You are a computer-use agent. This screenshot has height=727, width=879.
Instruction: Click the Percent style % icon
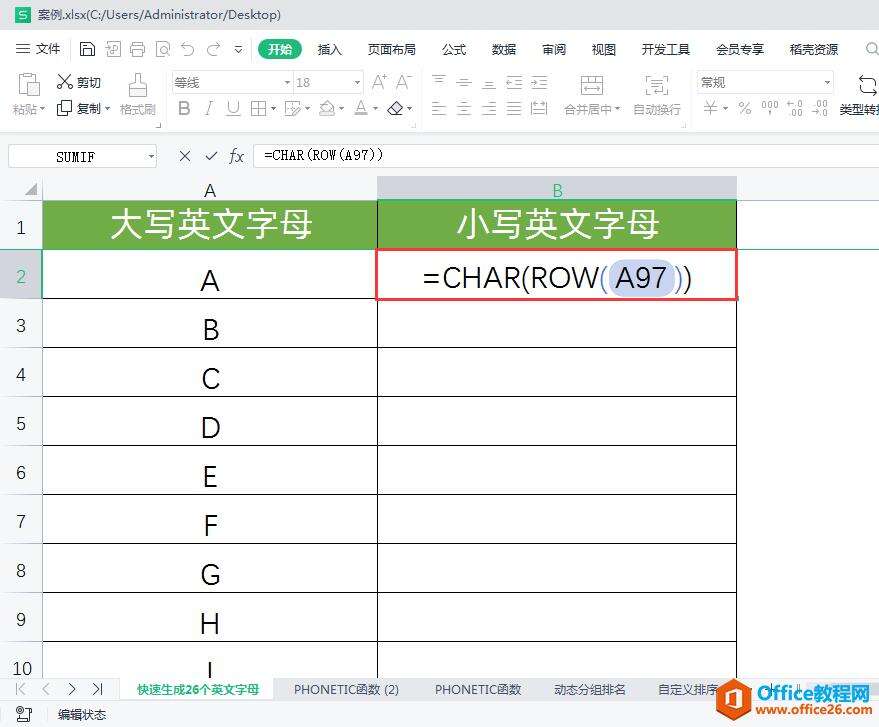click(x=744, y=108)
